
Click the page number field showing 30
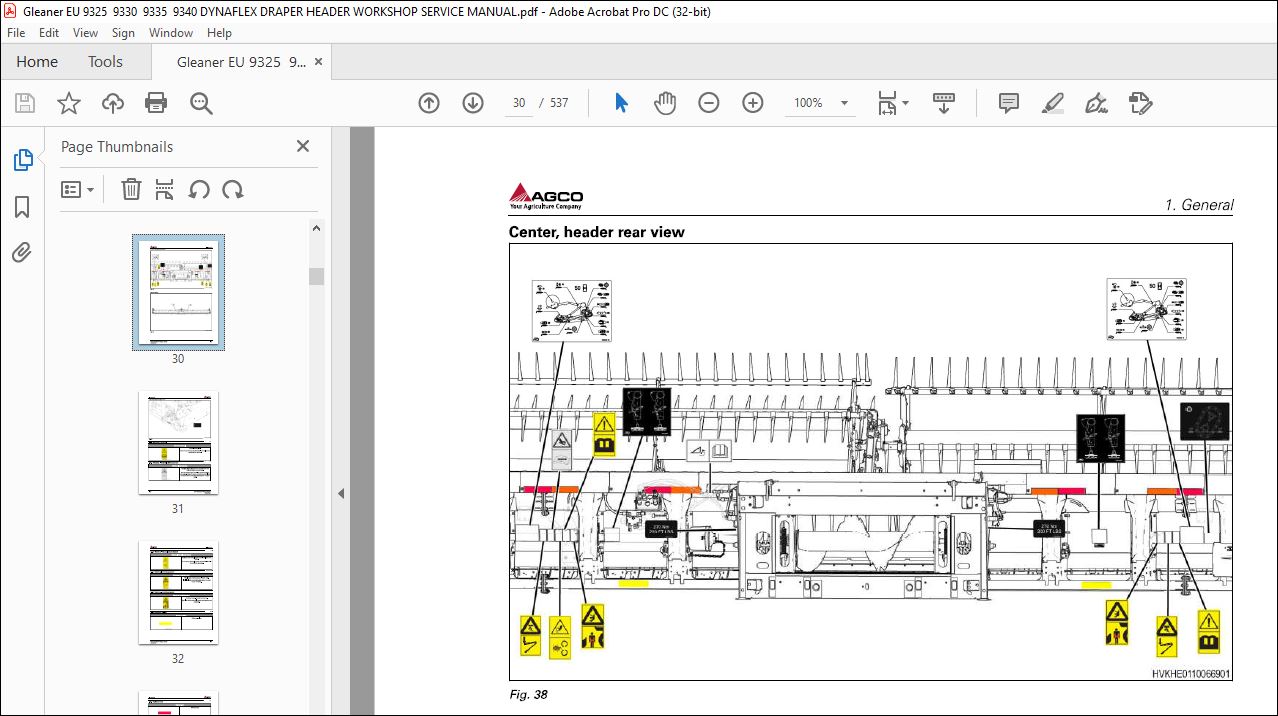point(518,103)
